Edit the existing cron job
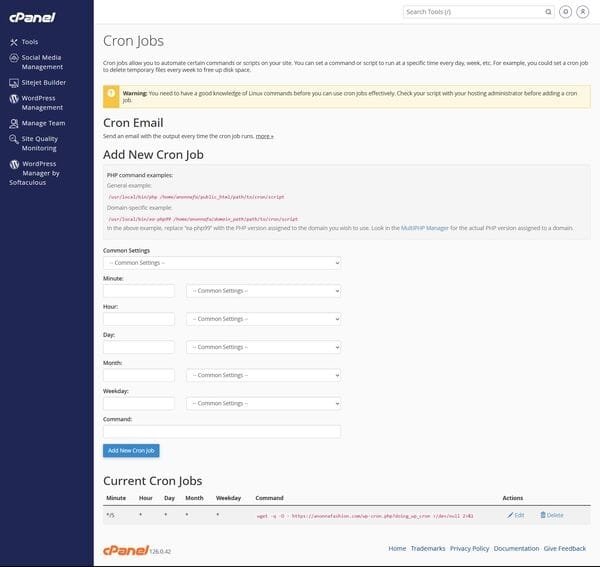The height and width of the screenshot is (567, 600). pyautogui.click(x=516, y=515)
